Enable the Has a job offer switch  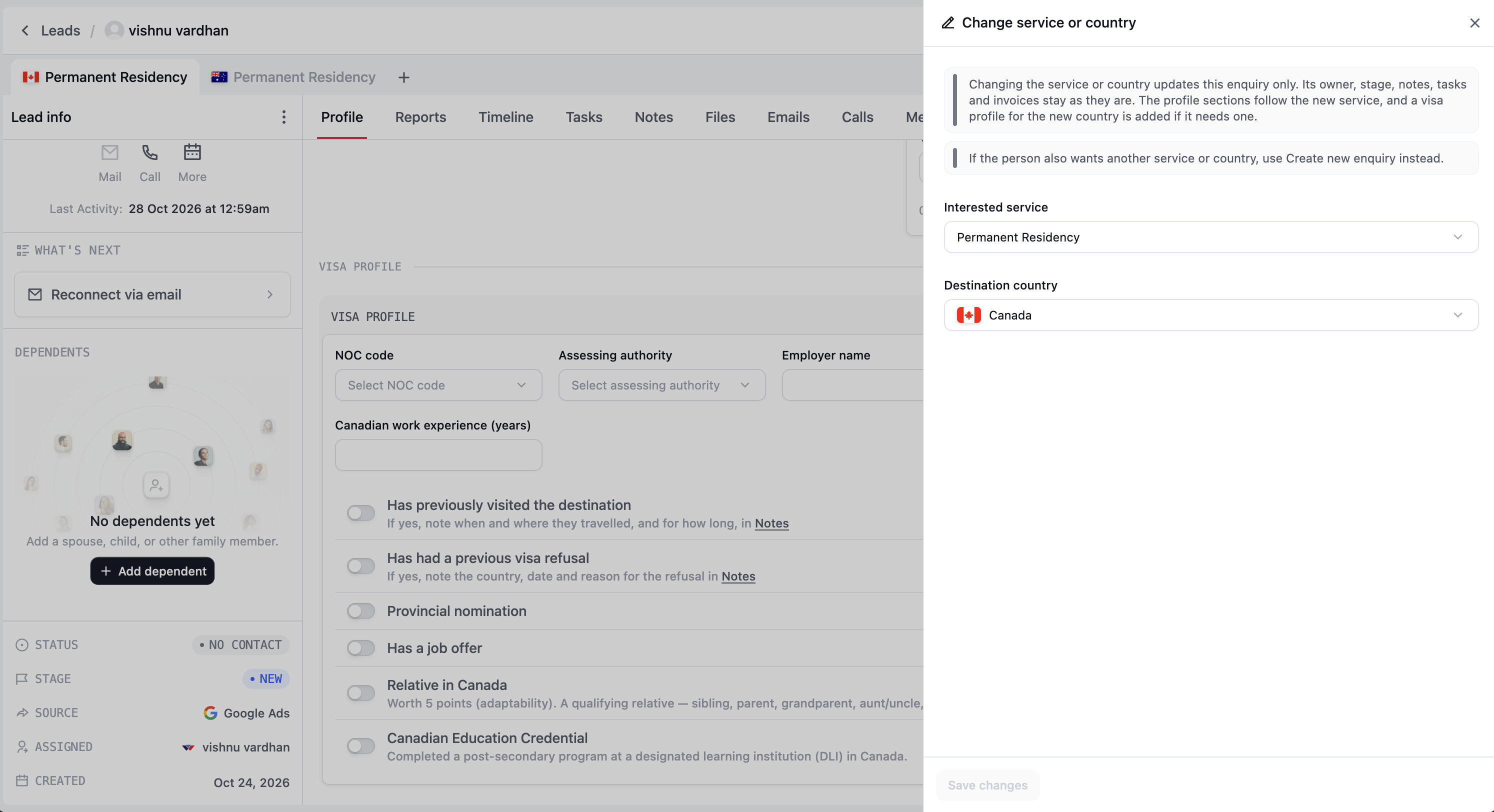[x=360, y=648]
